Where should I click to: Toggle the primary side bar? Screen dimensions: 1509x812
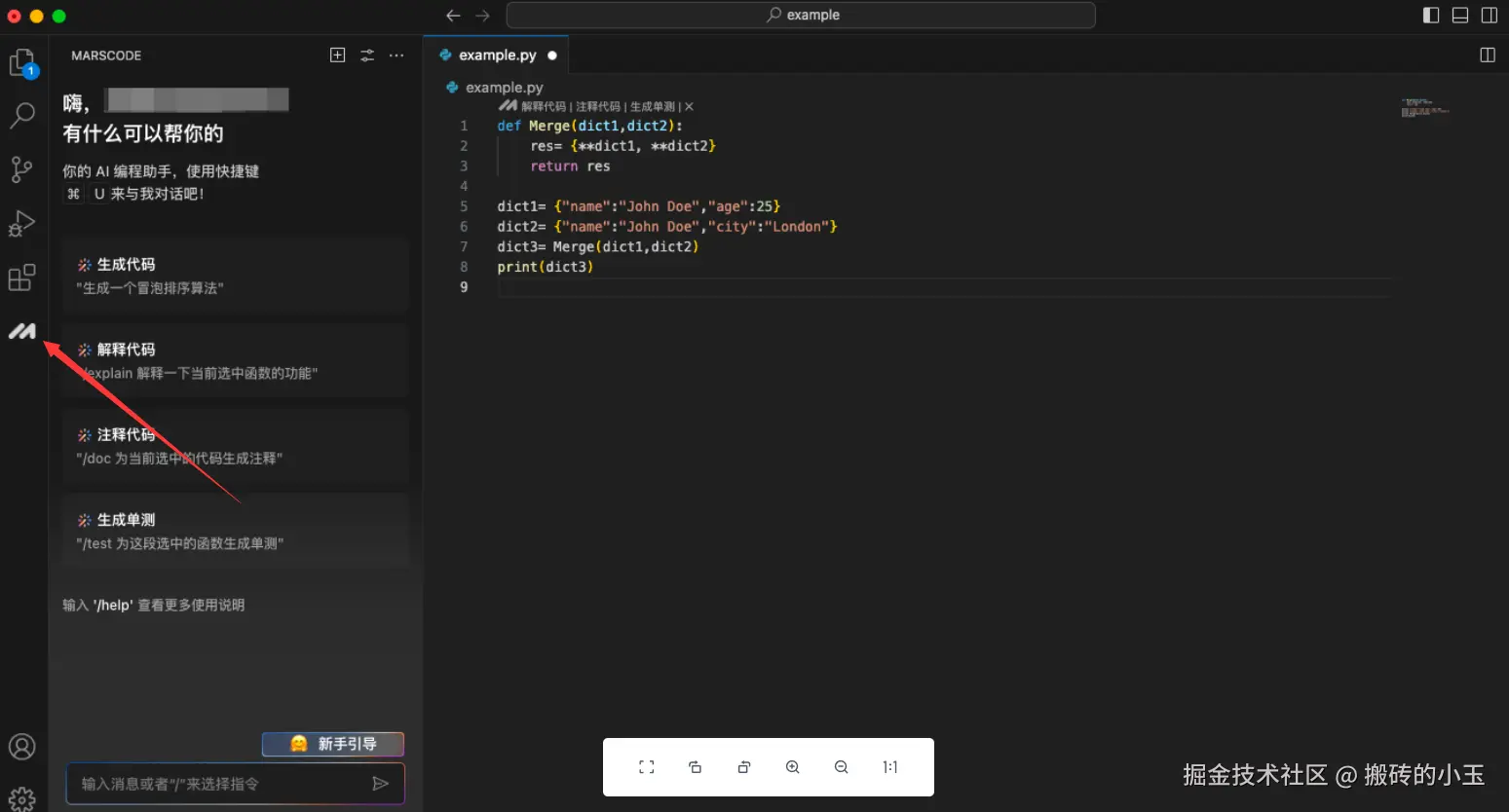(x=1431, y=15)
